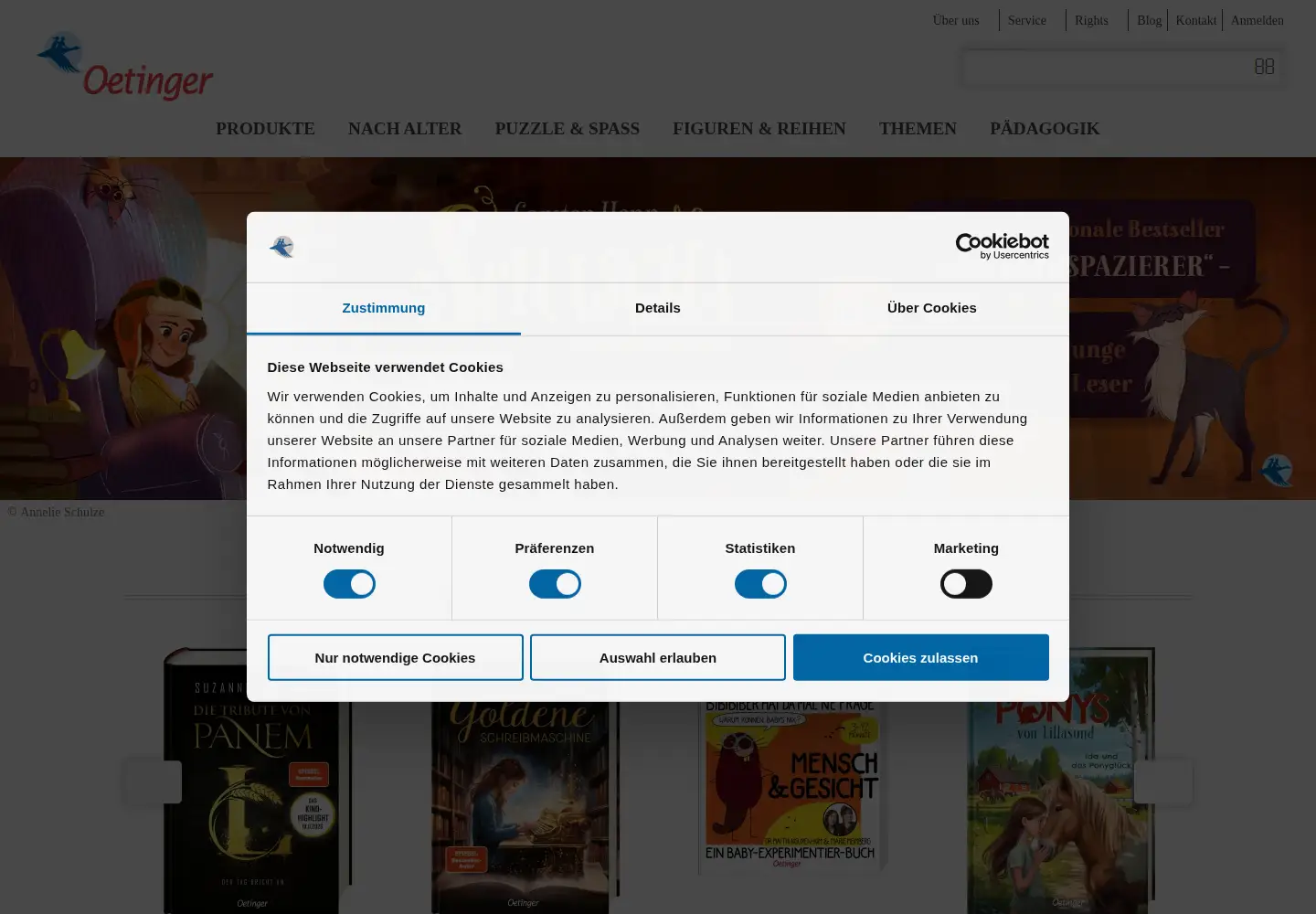Show previous books with the carousel's left arrow

(x=154, y=781)
